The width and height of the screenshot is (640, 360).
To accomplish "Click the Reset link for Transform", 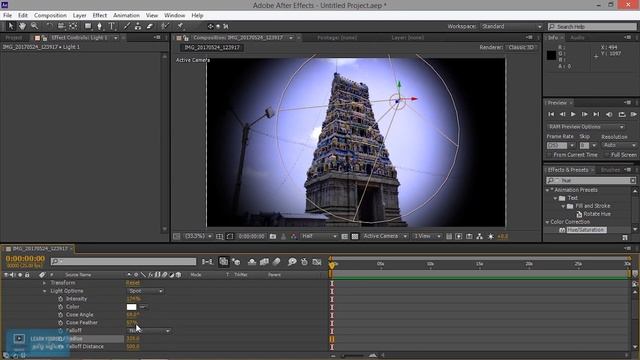I will click(133, 283).
